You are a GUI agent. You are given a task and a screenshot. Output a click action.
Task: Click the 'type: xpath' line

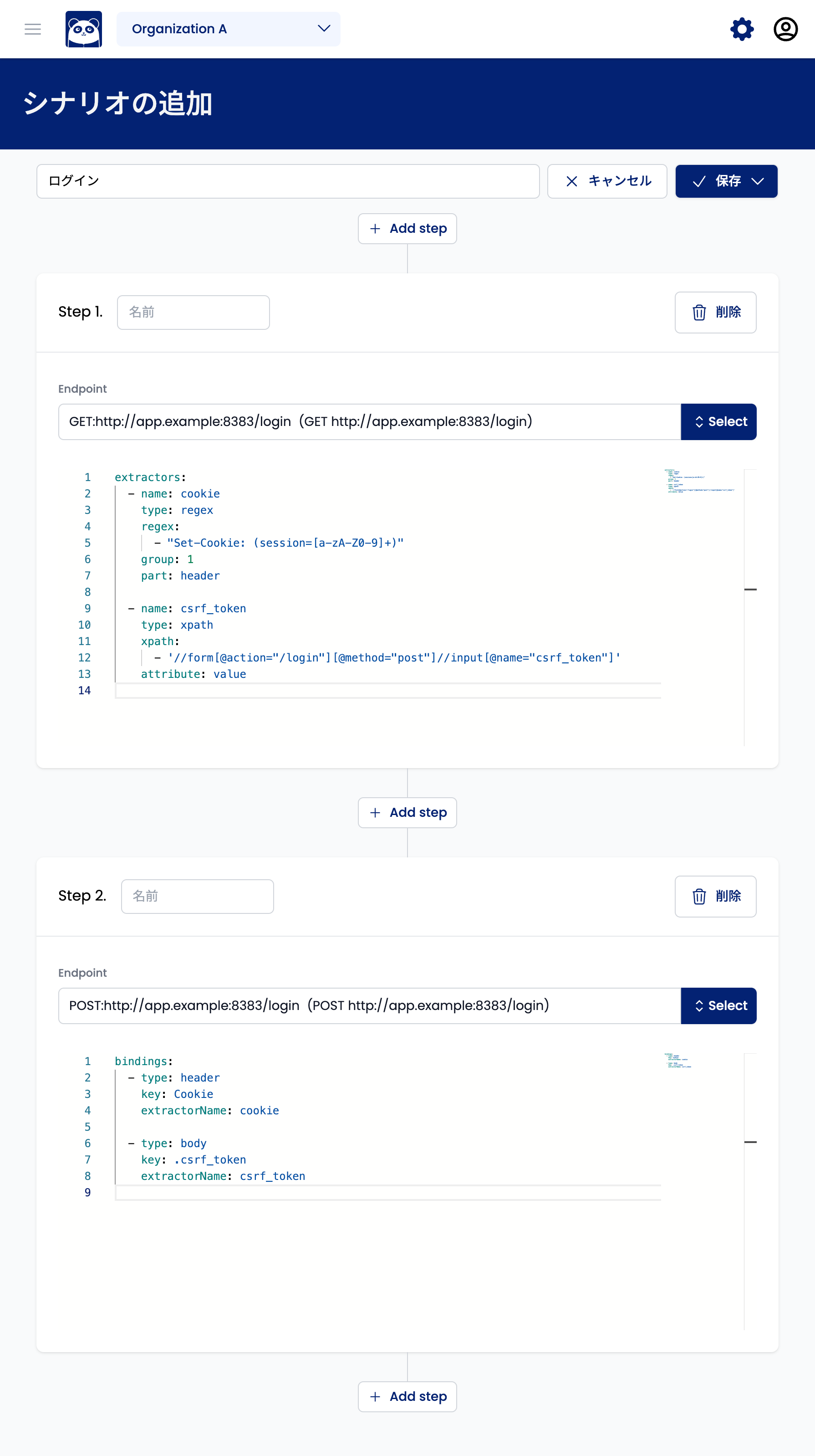click(177, 625)
